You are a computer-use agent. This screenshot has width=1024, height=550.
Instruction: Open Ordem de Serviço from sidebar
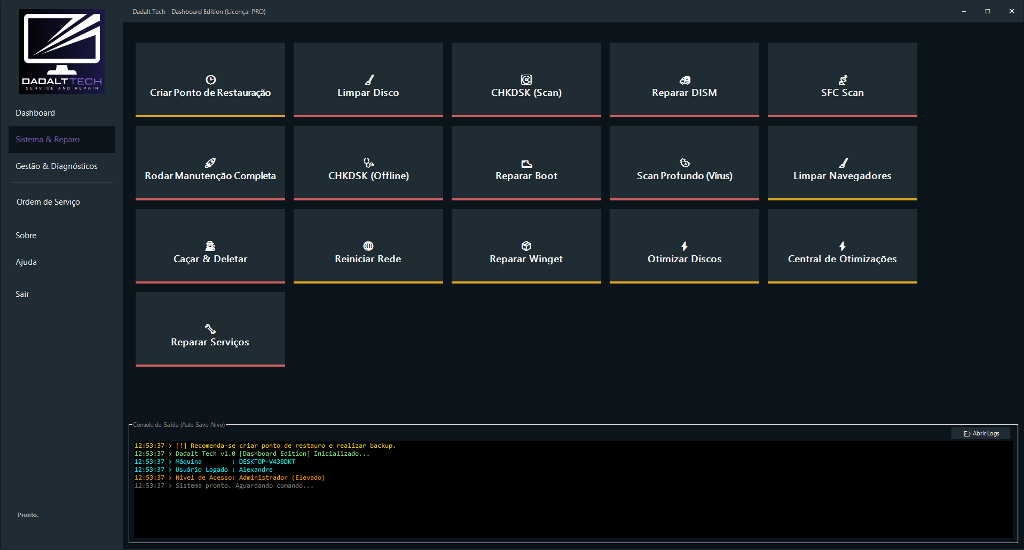coord(48,202)
